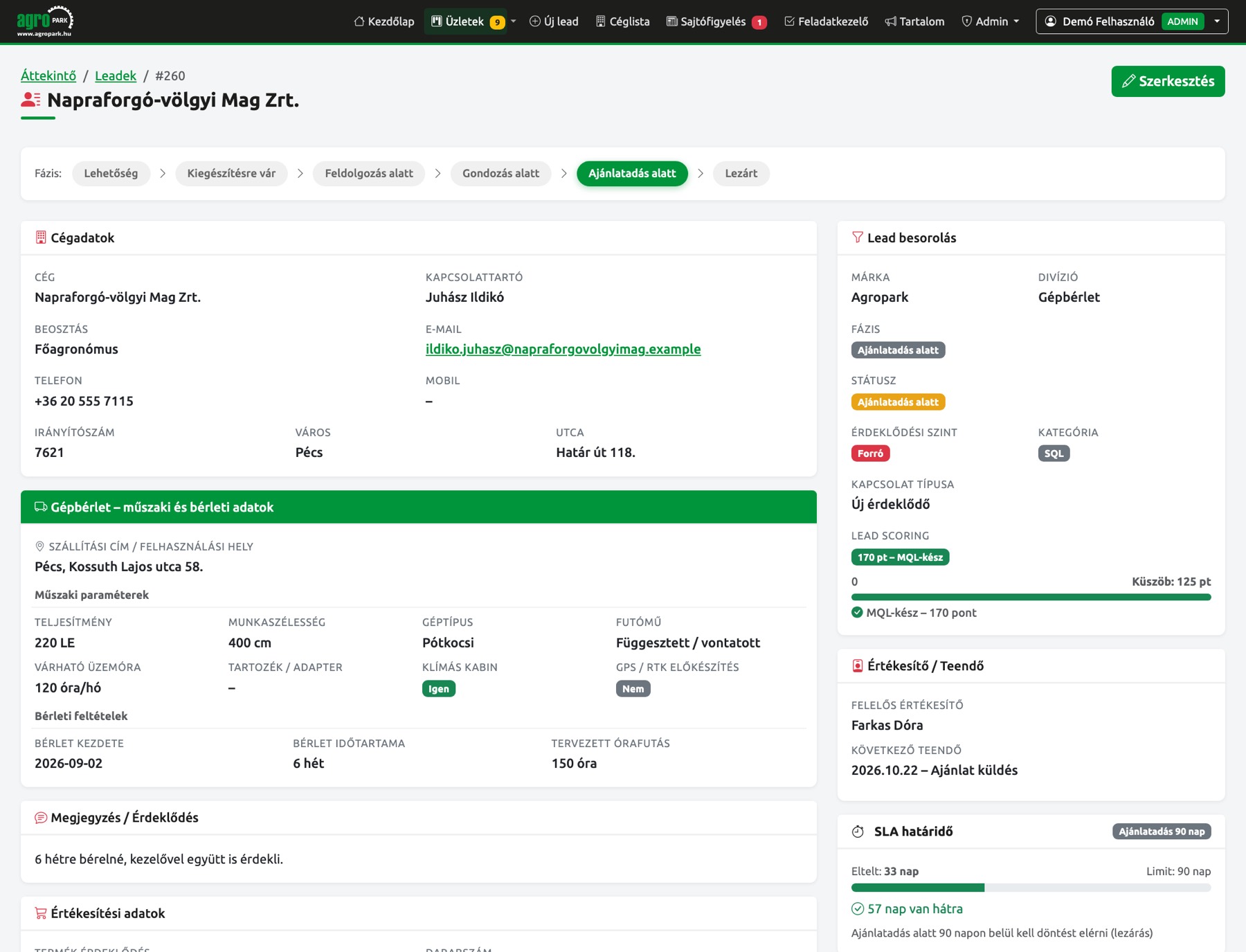Click the Értékesítő / Teendő person icon
The image size is (1246, 952).
click(x=858, y=665)
